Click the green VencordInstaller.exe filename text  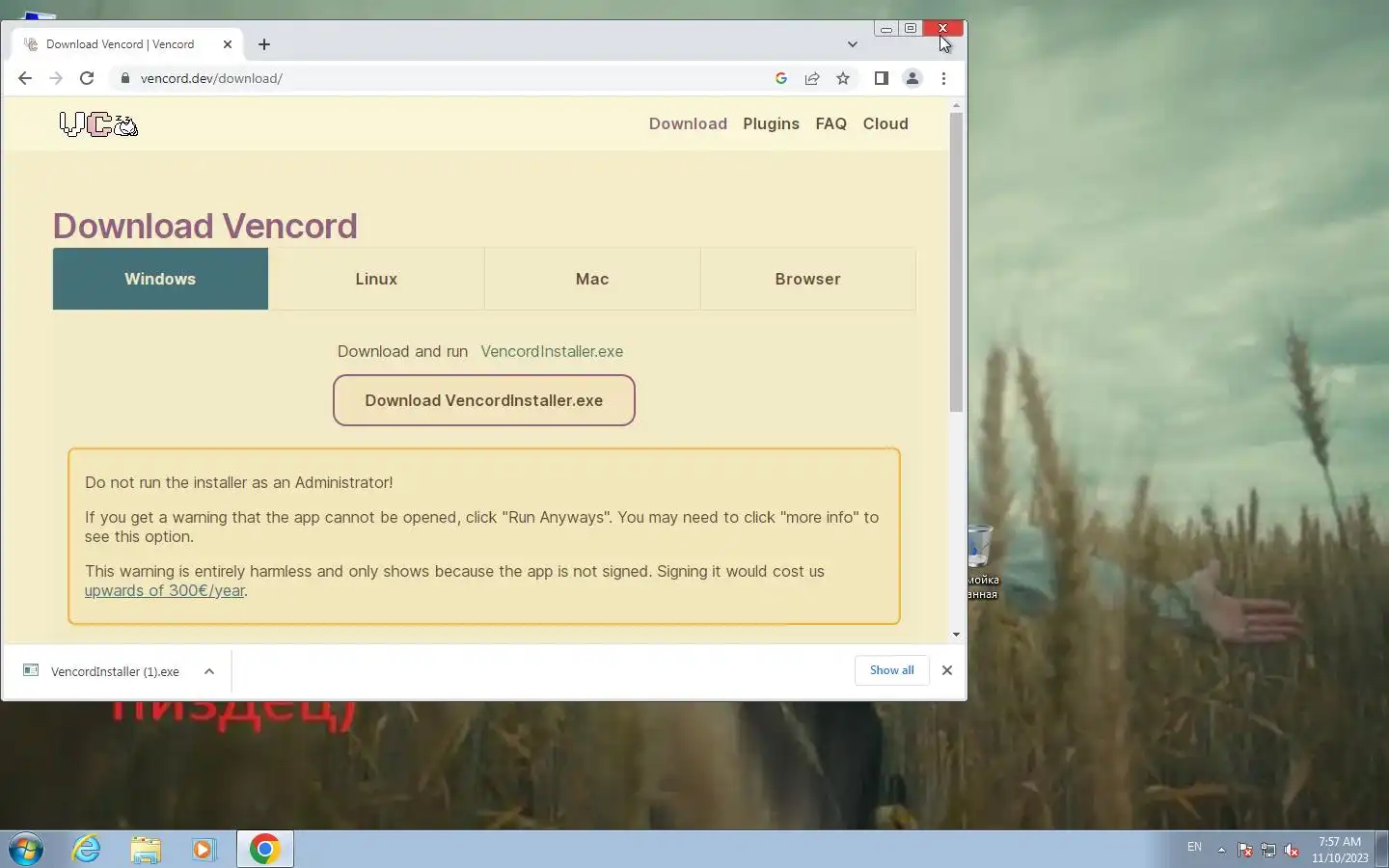click(x=552, y=351)
